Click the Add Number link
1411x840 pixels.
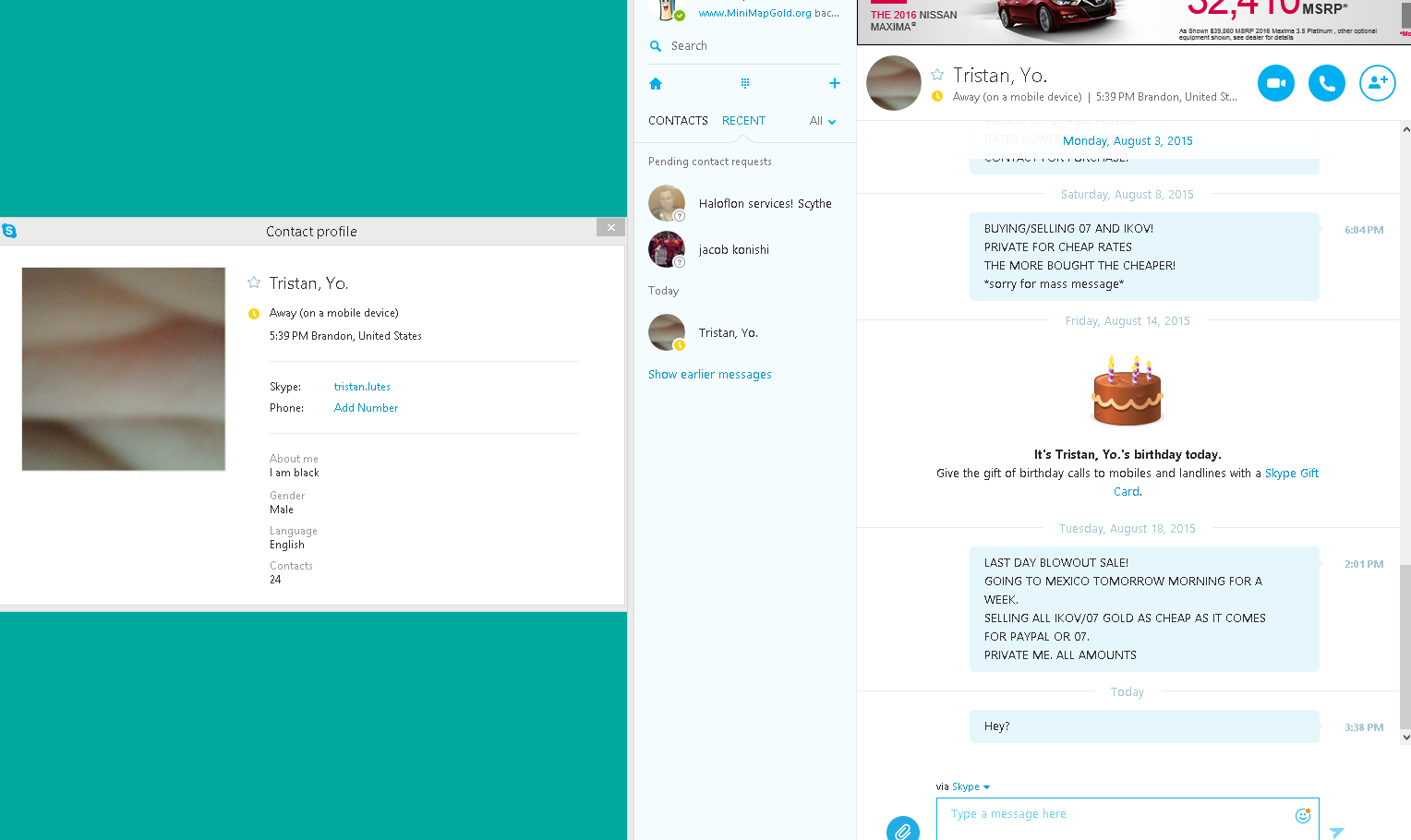(367, 408)
